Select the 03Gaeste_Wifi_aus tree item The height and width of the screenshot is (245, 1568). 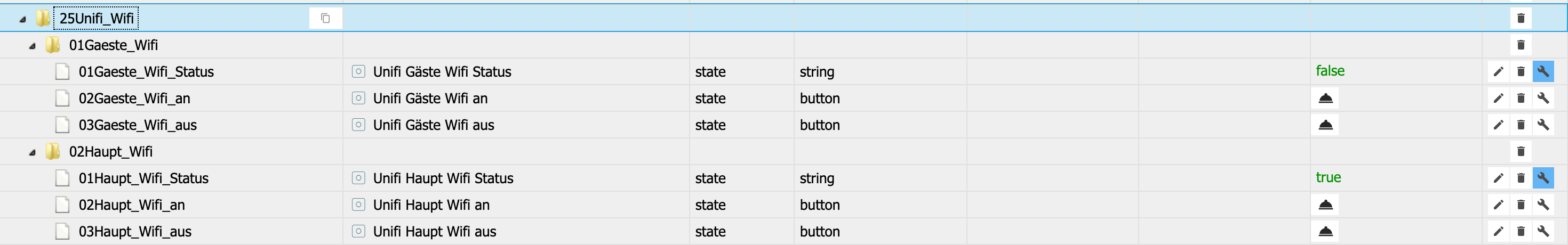tap(138, 125)
